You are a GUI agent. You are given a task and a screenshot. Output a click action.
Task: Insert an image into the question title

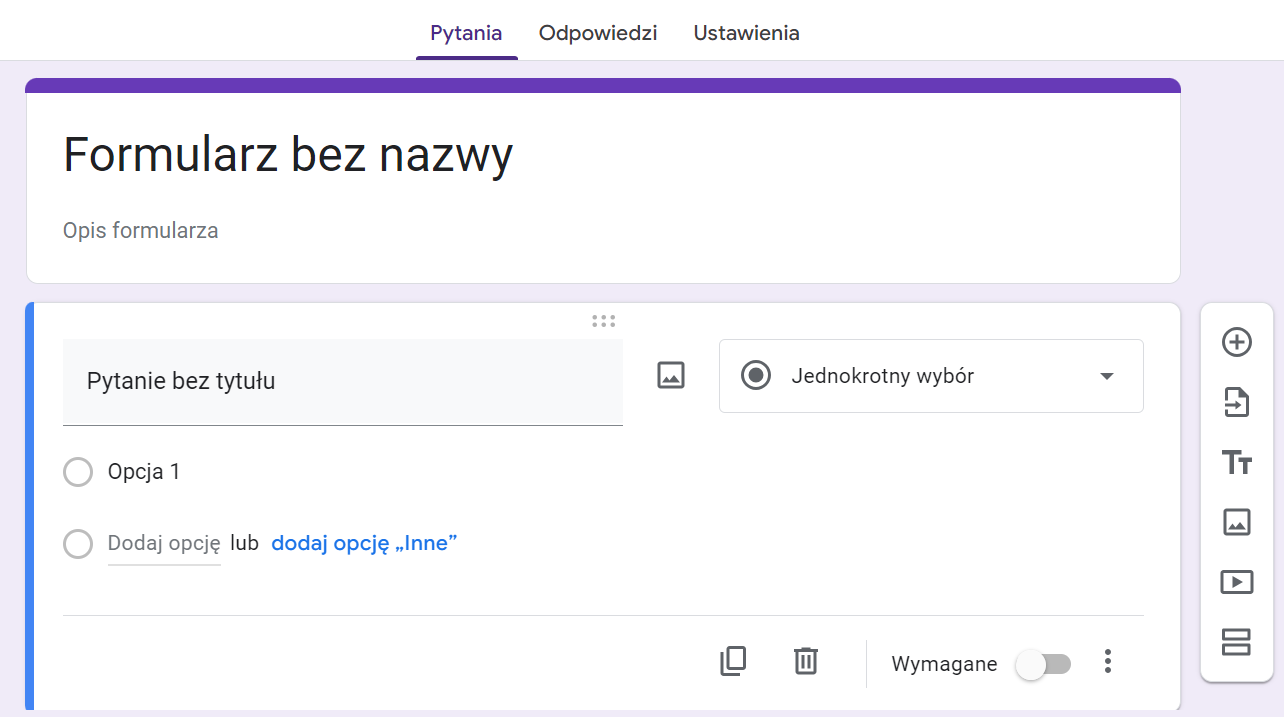coord(670,375)
